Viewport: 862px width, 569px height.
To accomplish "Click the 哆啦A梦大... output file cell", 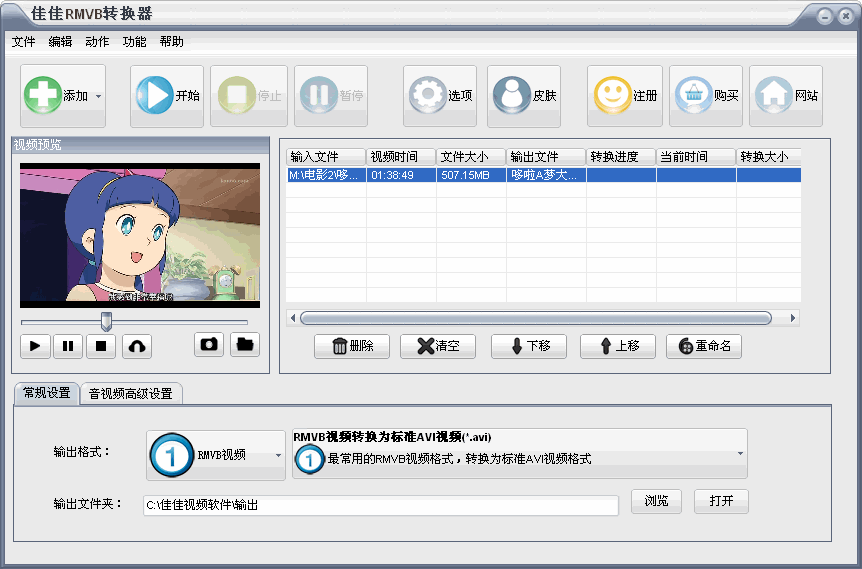I will pos(546,175).
